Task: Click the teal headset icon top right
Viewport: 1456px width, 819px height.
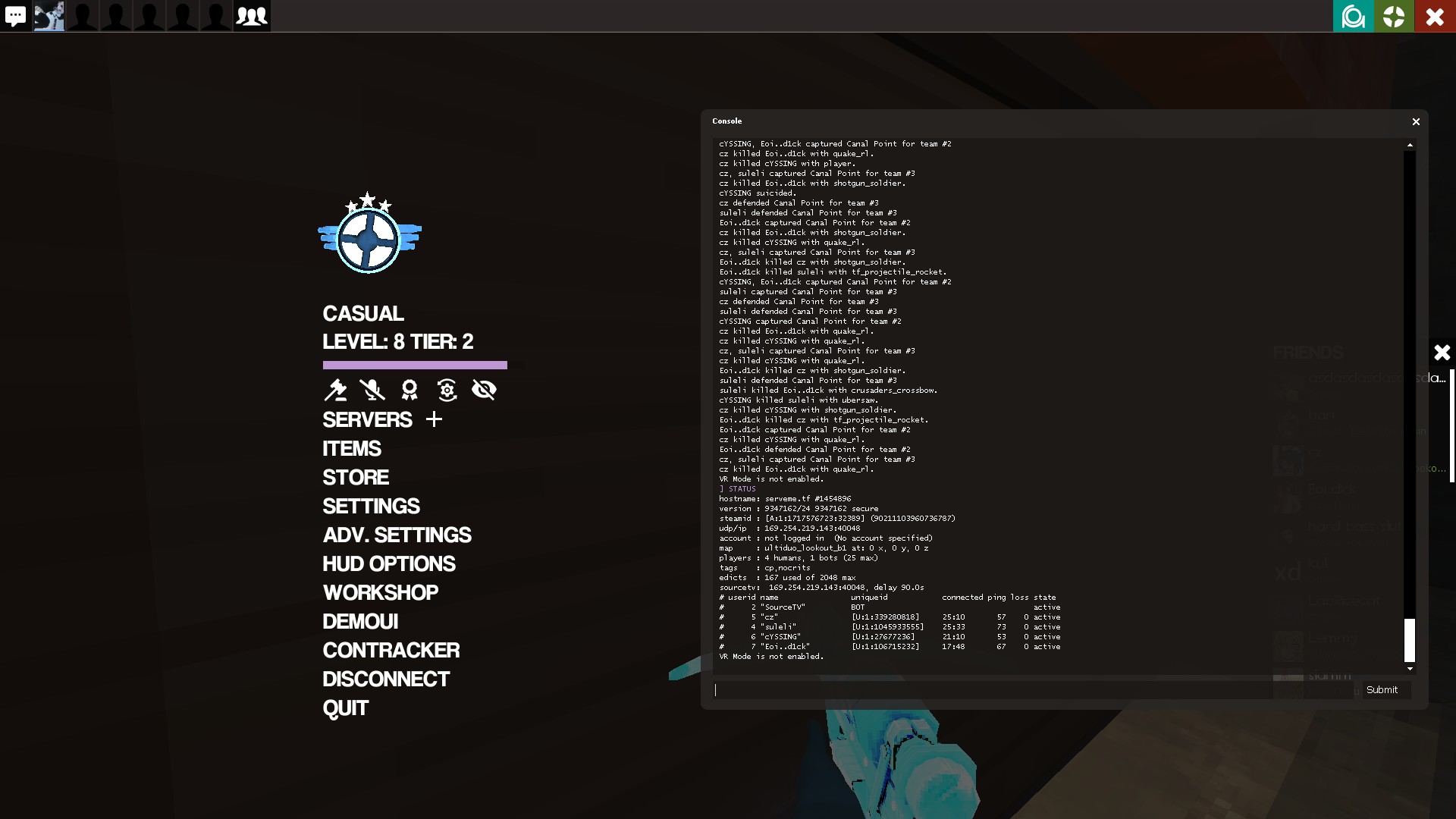Action: (1353, 16)
